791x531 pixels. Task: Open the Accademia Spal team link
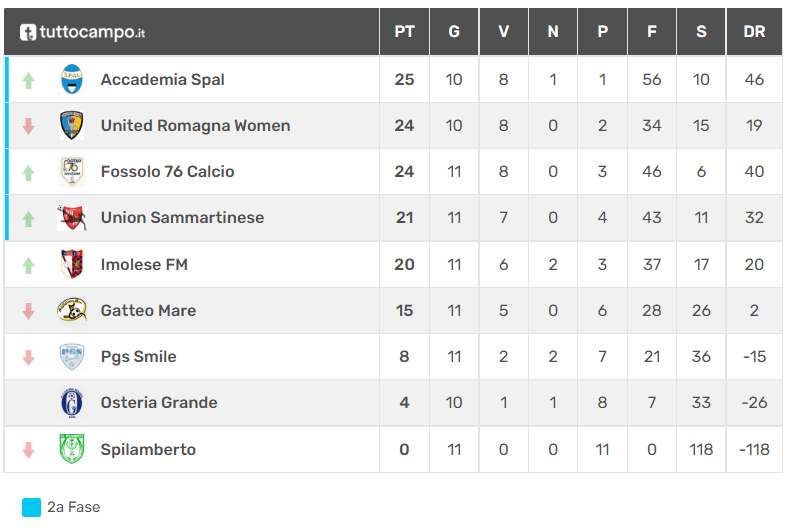coord(162,80)
